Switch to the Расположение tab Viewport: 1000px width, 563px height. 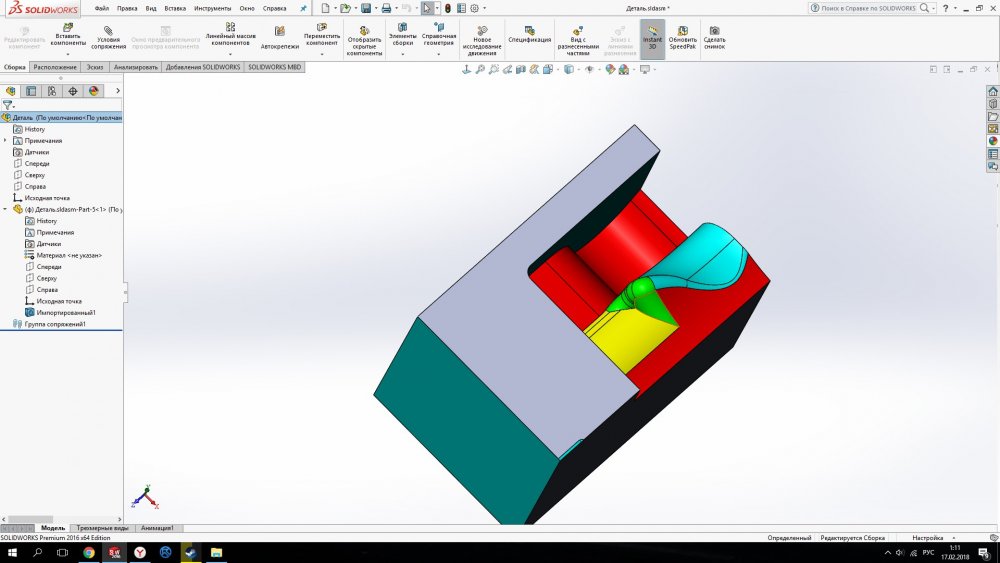click(55, 67)
